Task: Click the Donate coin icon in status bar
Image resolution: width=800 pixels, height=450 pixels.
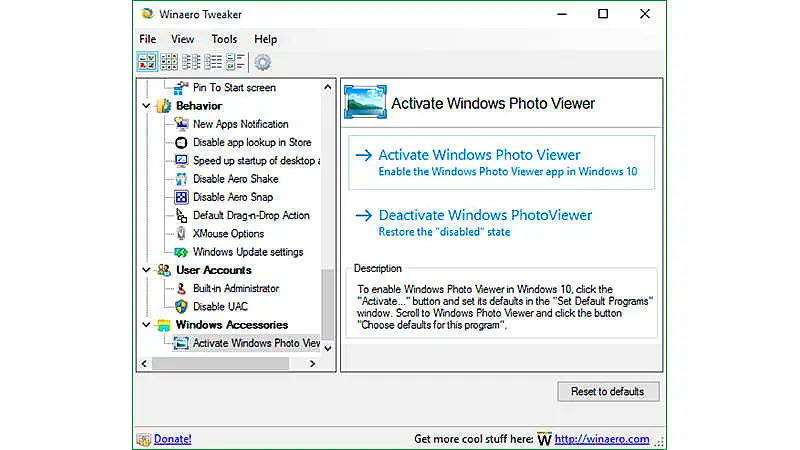Action: click(x=143, y=439)
